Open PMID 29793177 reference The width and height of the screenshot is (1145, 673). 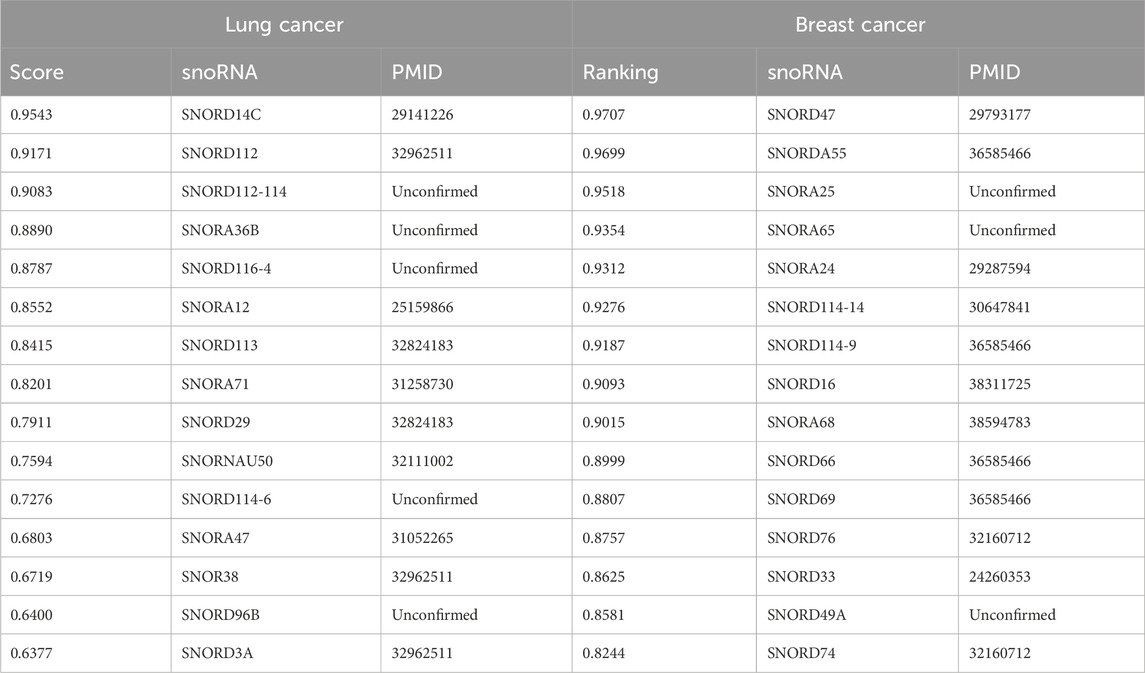pyautogui.click(x=1001, y=115)
